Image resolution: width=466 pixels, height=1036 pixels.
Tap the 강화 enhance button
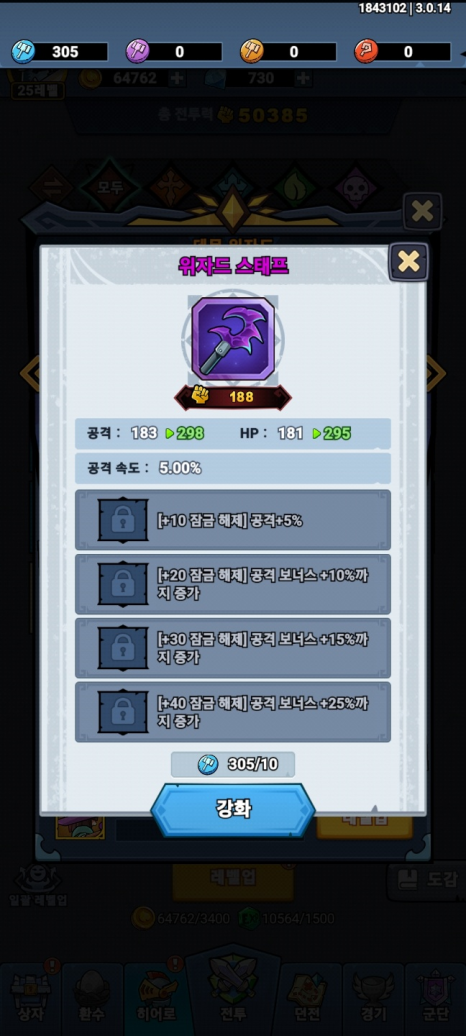233,810
